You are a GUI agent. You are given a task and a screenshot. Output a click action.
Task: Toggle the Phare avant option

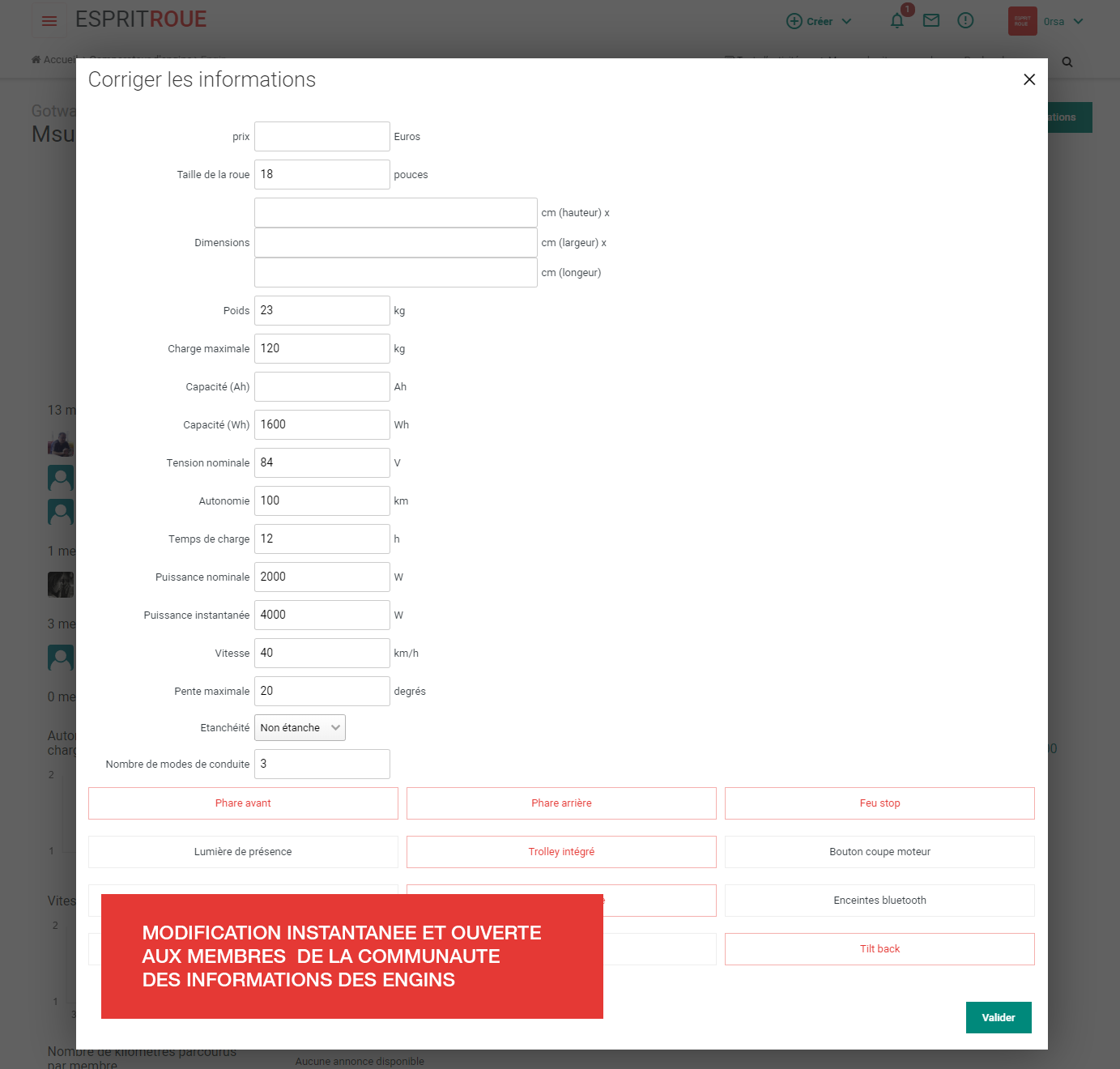coord(243,803)
